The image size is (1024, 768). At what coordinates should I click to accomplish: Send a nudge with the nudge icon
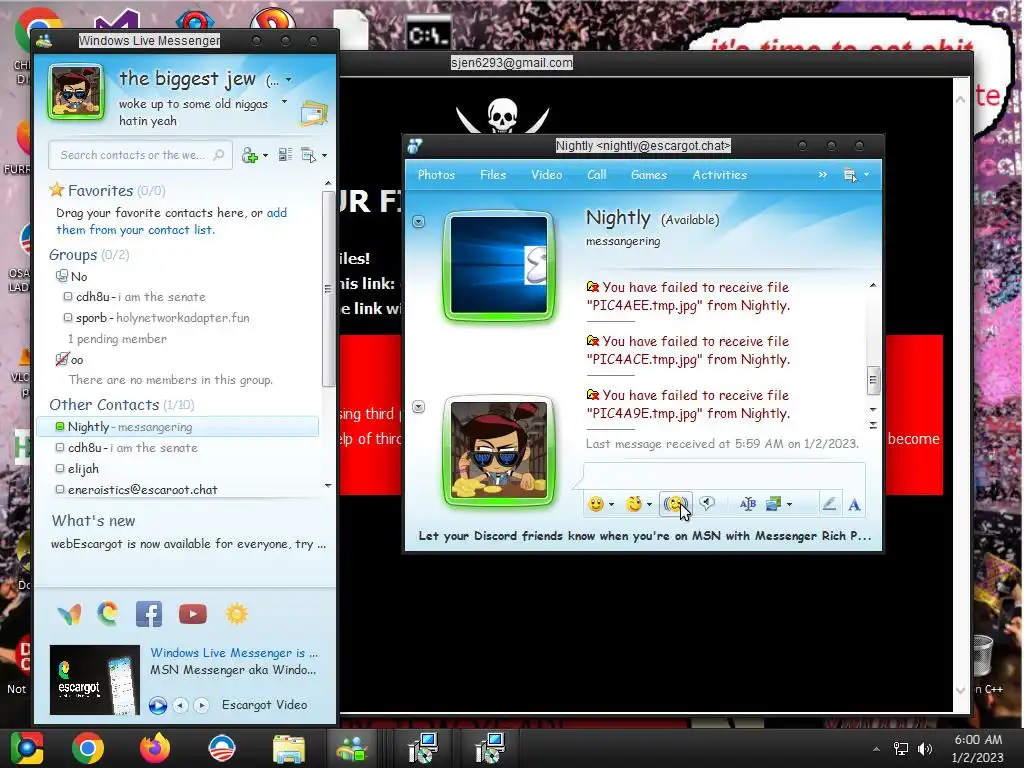click(x=675, y=504)
